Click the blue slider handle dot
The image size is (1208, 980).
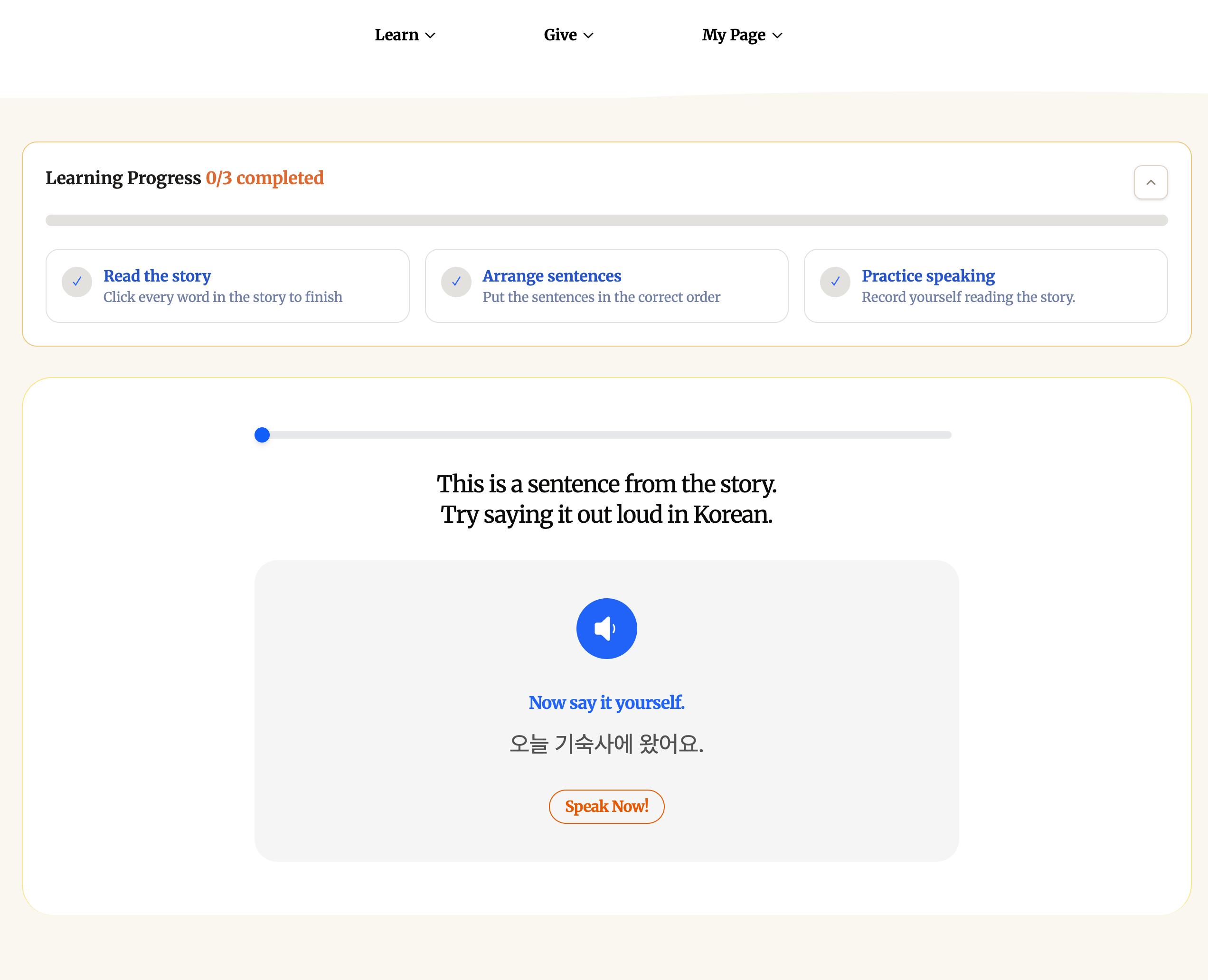[262, 435]
